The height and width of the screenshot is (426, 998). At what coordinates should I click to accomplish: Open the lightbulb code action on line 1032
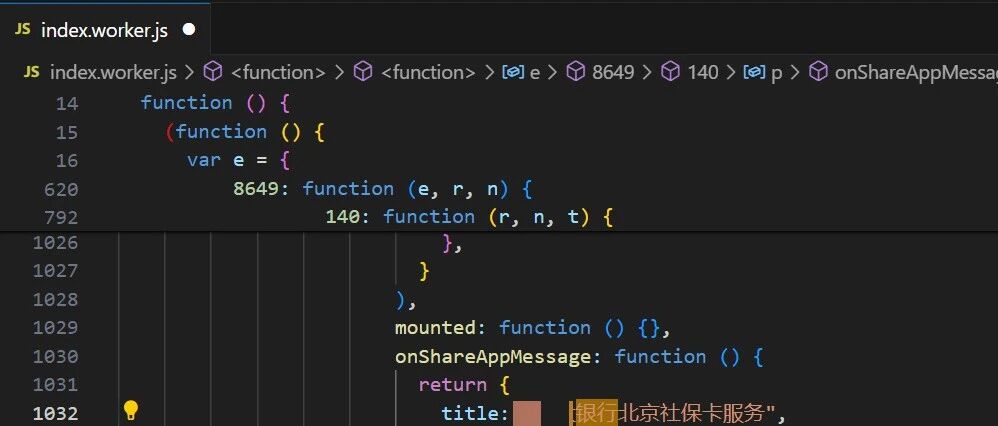click(x=130, y=411)
